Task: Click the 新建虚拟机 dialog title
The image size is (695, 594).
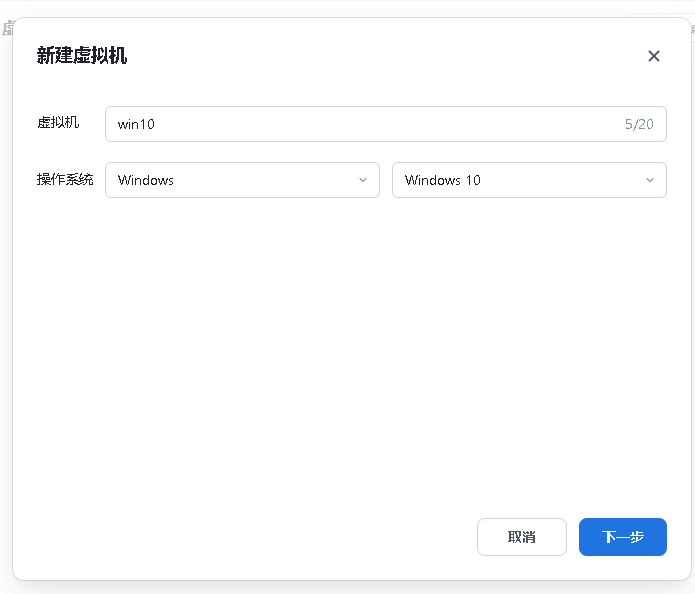Action: [82, 56]
